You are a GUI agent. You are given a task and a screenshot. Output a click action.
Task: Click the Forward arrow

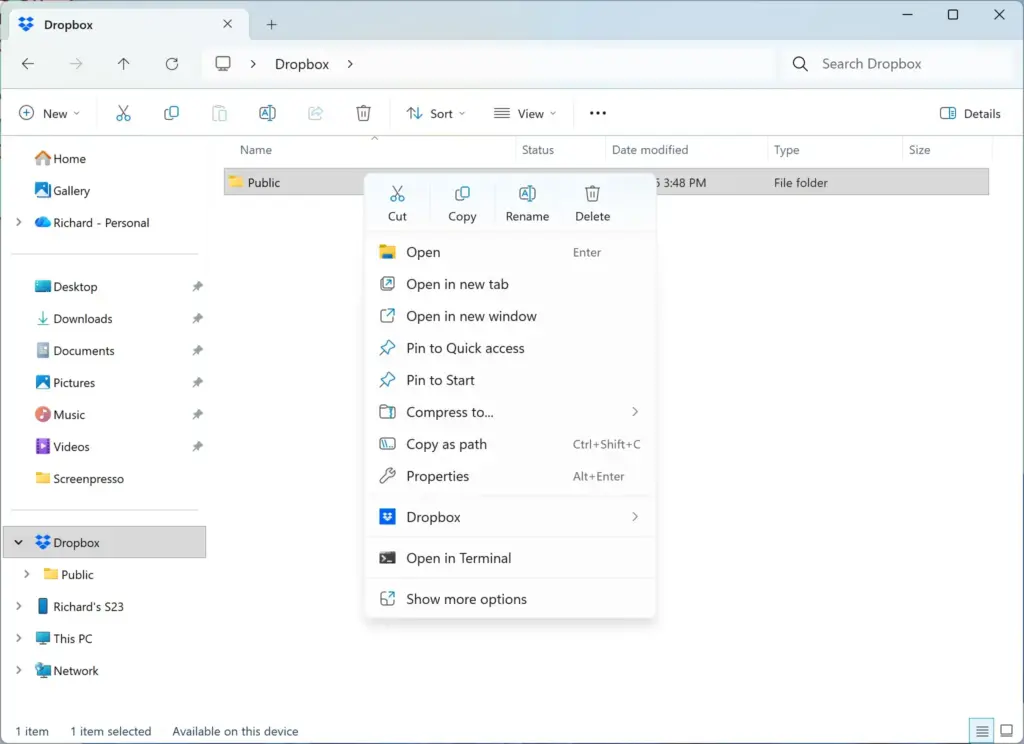76,63
